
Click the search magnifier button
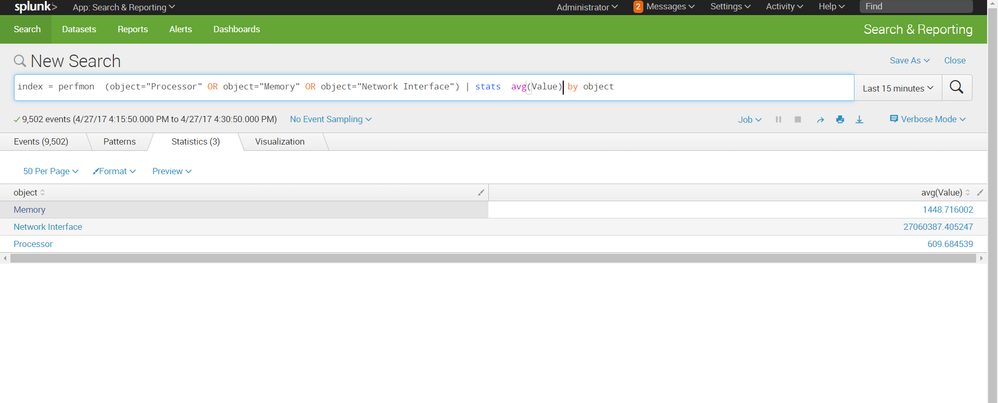tap(957, 88)
